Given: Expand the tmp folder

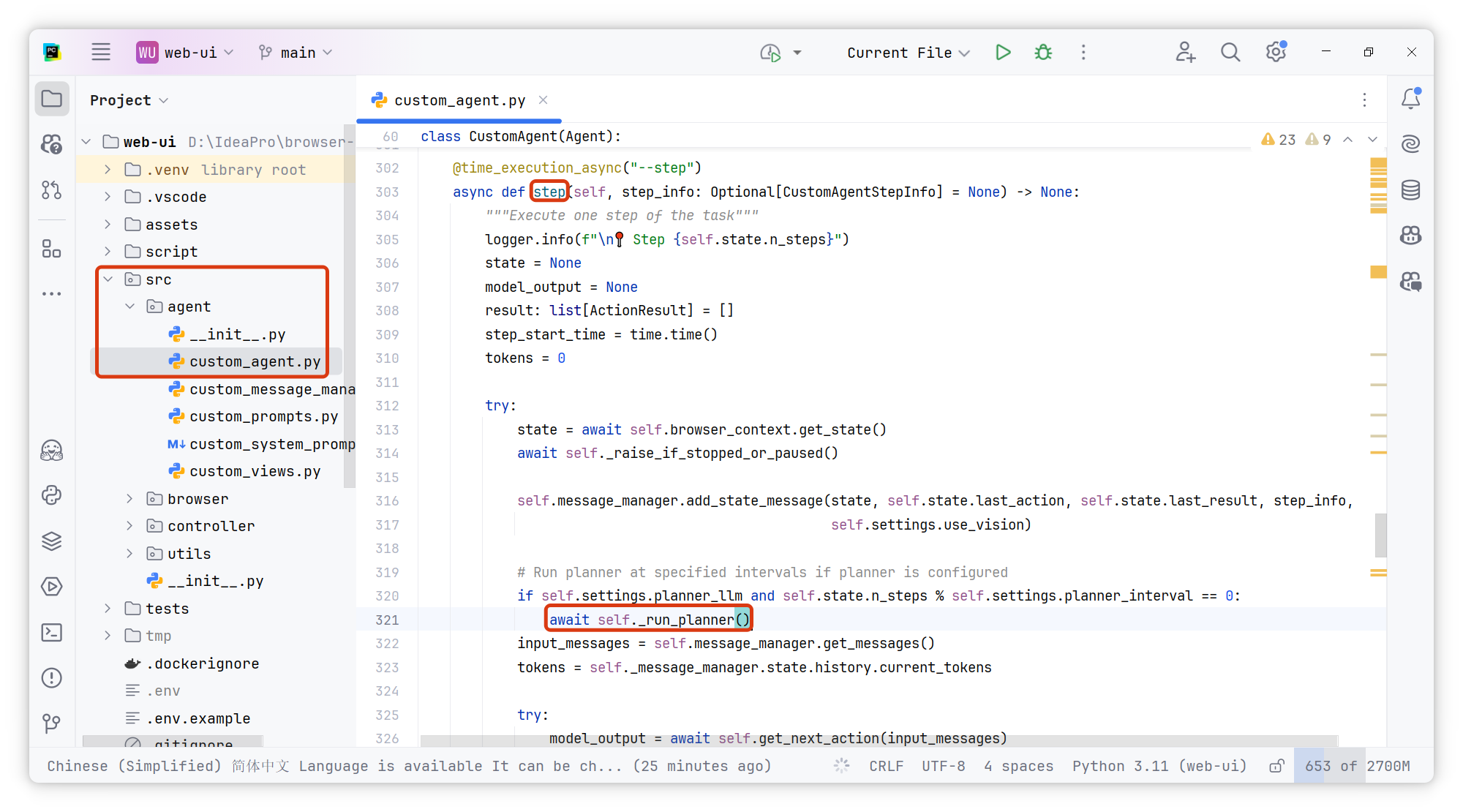Looking at the screenshot, I should (108, 636).
